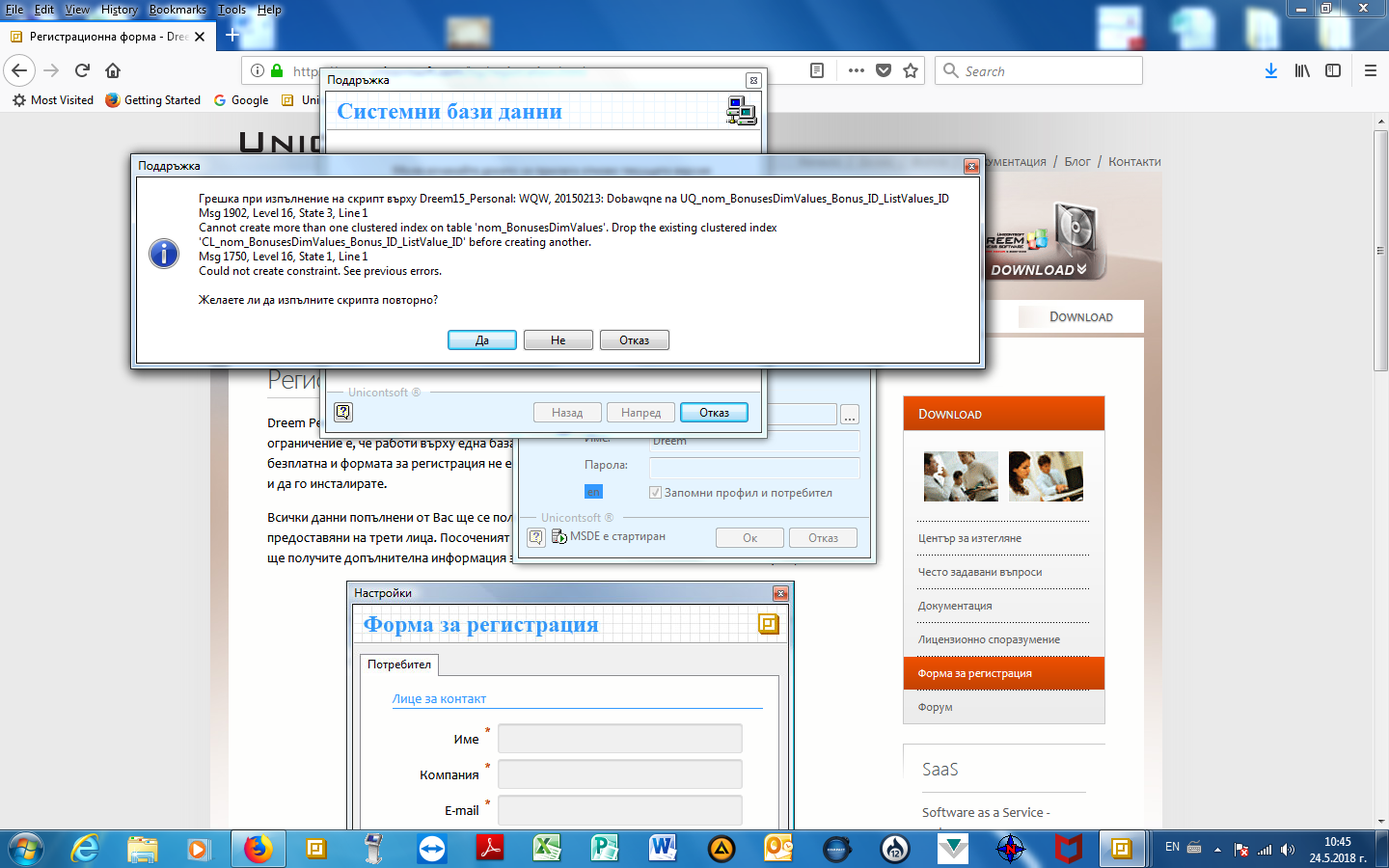Close the Настройки window
Screen dimensions: 1389x868
tap(780, 593)
